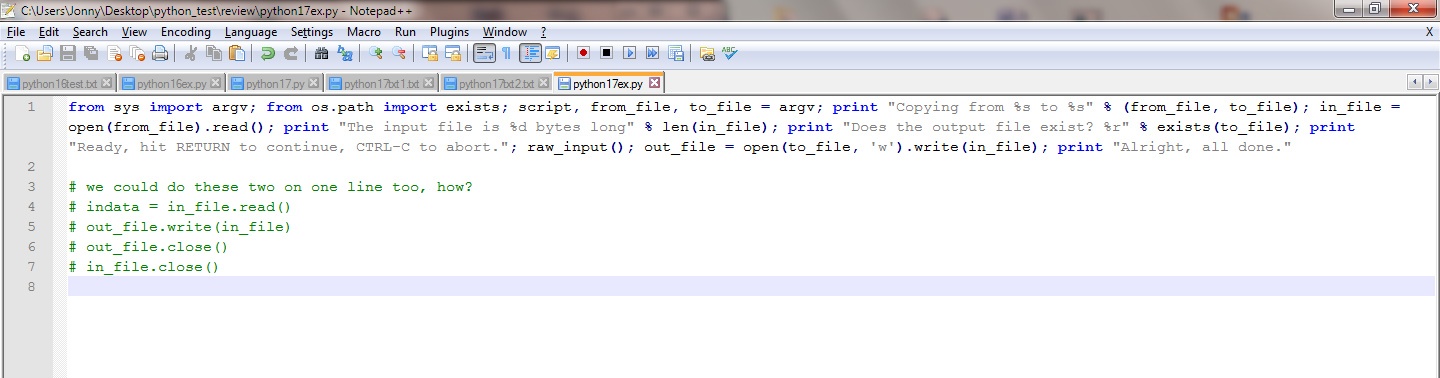This screenshot has width=1440, height=378.
Task: Open the Edit menu
Action: tap(49, 32)
